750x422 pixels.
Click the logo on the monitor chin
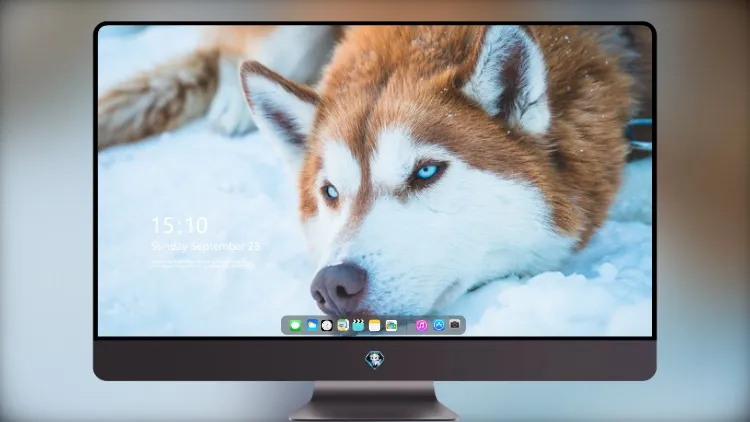375,360
